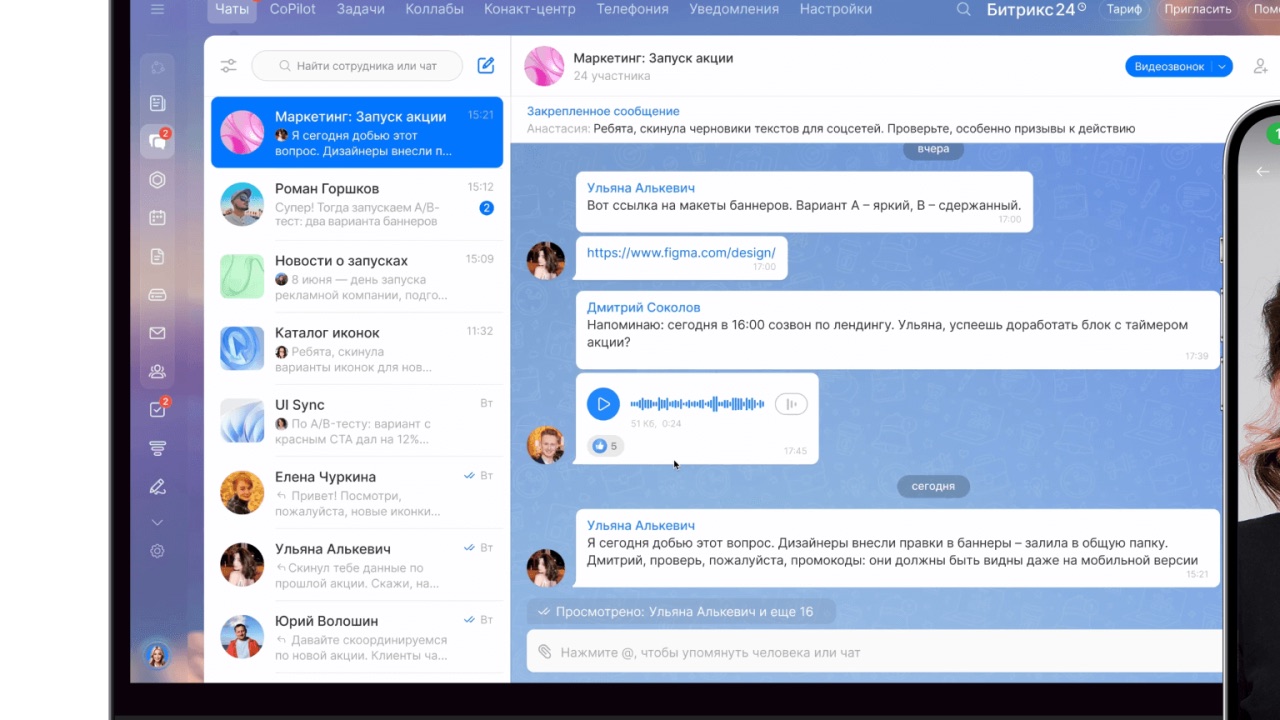This screenshot has height=720, width=1280.
Task: Focus the employee or chat search field
Action: point(357,66)
